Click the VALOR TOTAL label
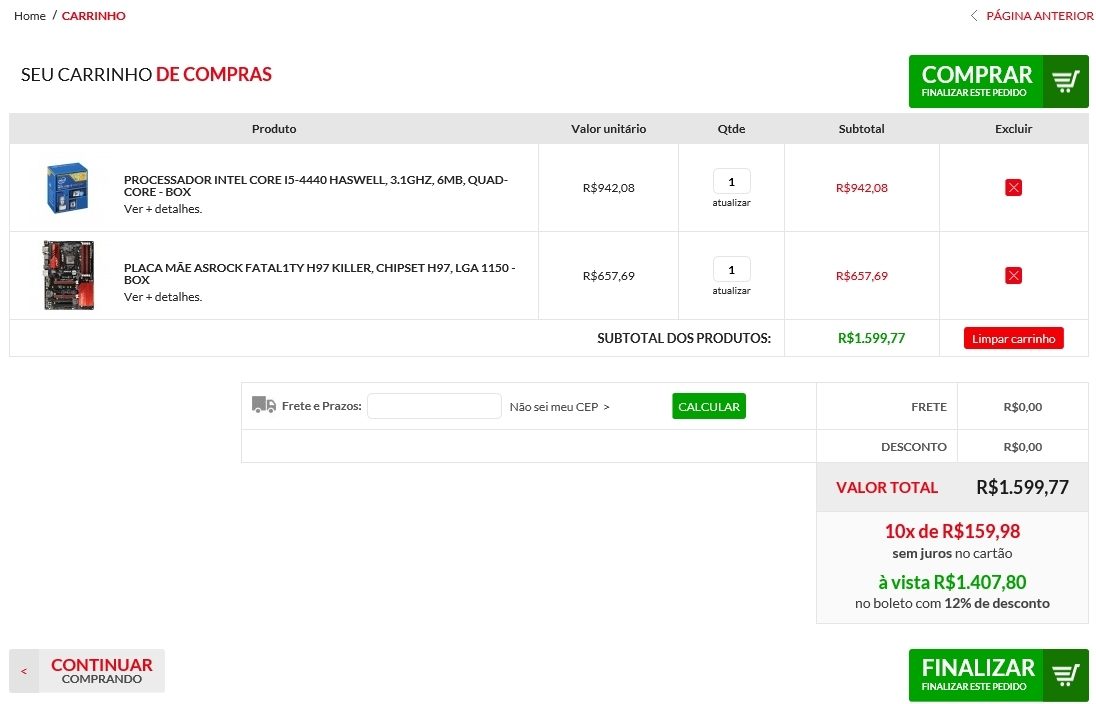This screenshot has width=1096, height=704. [886, 488]
